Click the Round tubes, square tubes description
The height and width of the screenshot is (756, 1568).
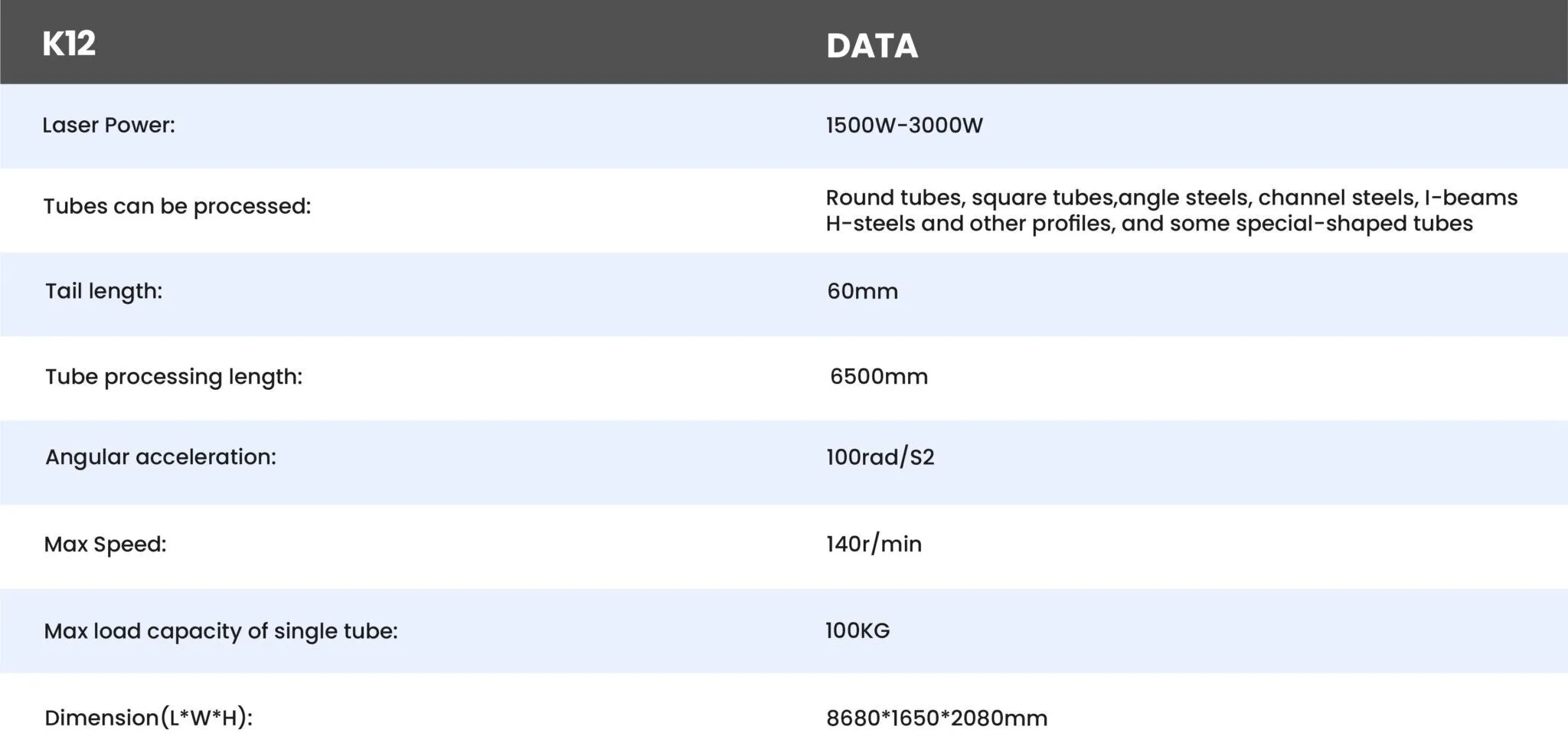(x=1171, y=198)
